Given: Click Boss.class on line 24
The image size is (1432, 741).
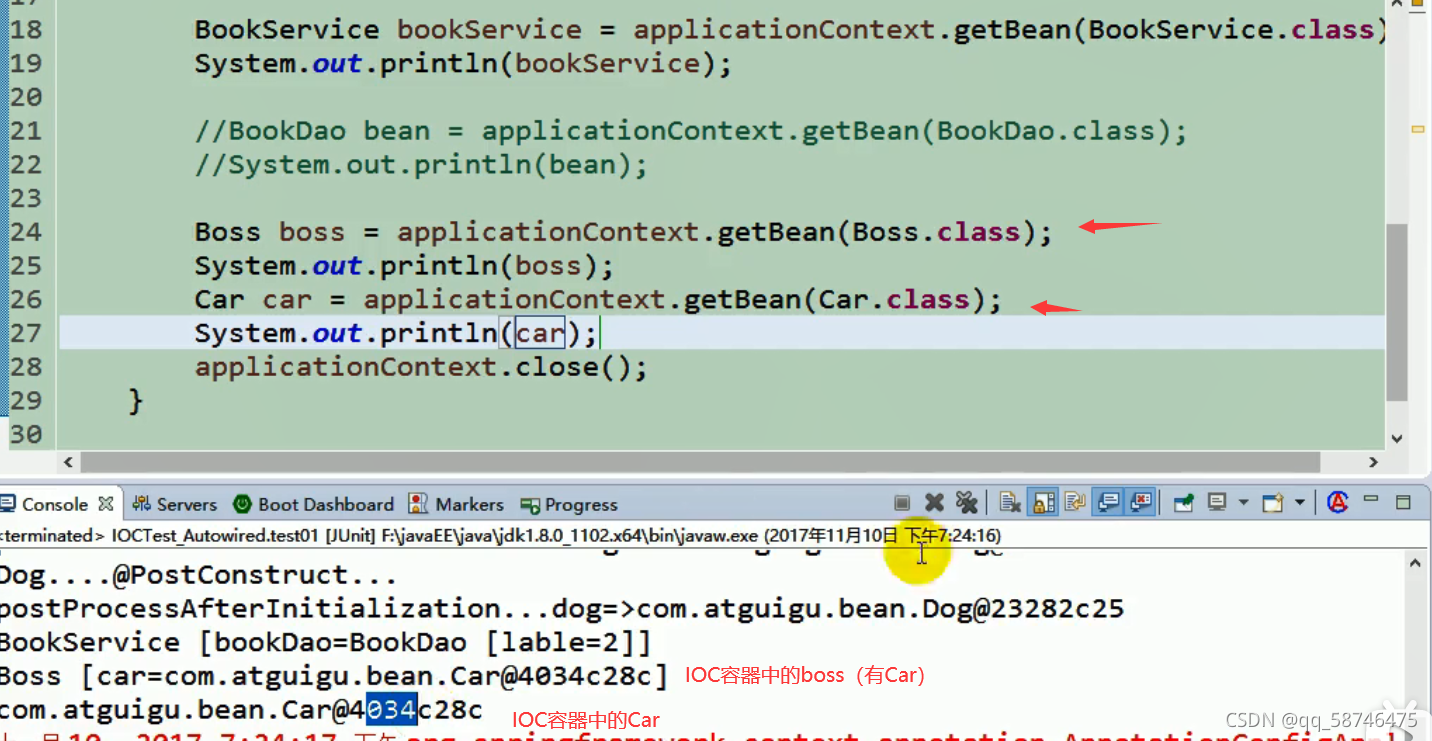Looking at the screenshot, I should coord(935,232).
